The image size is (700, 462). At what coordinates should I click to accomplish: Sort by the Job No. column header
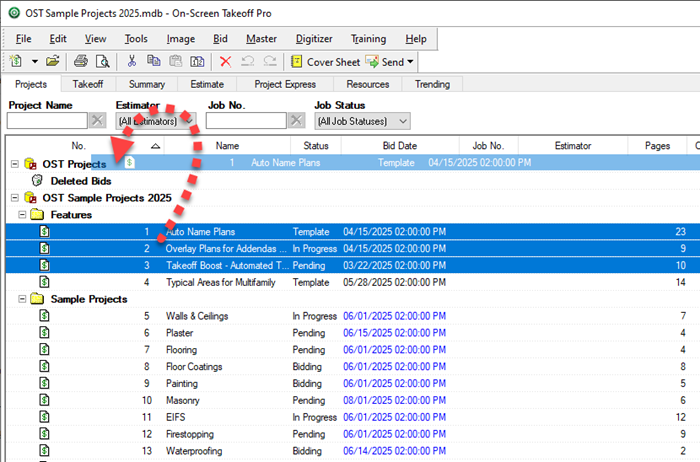(488, 146)
